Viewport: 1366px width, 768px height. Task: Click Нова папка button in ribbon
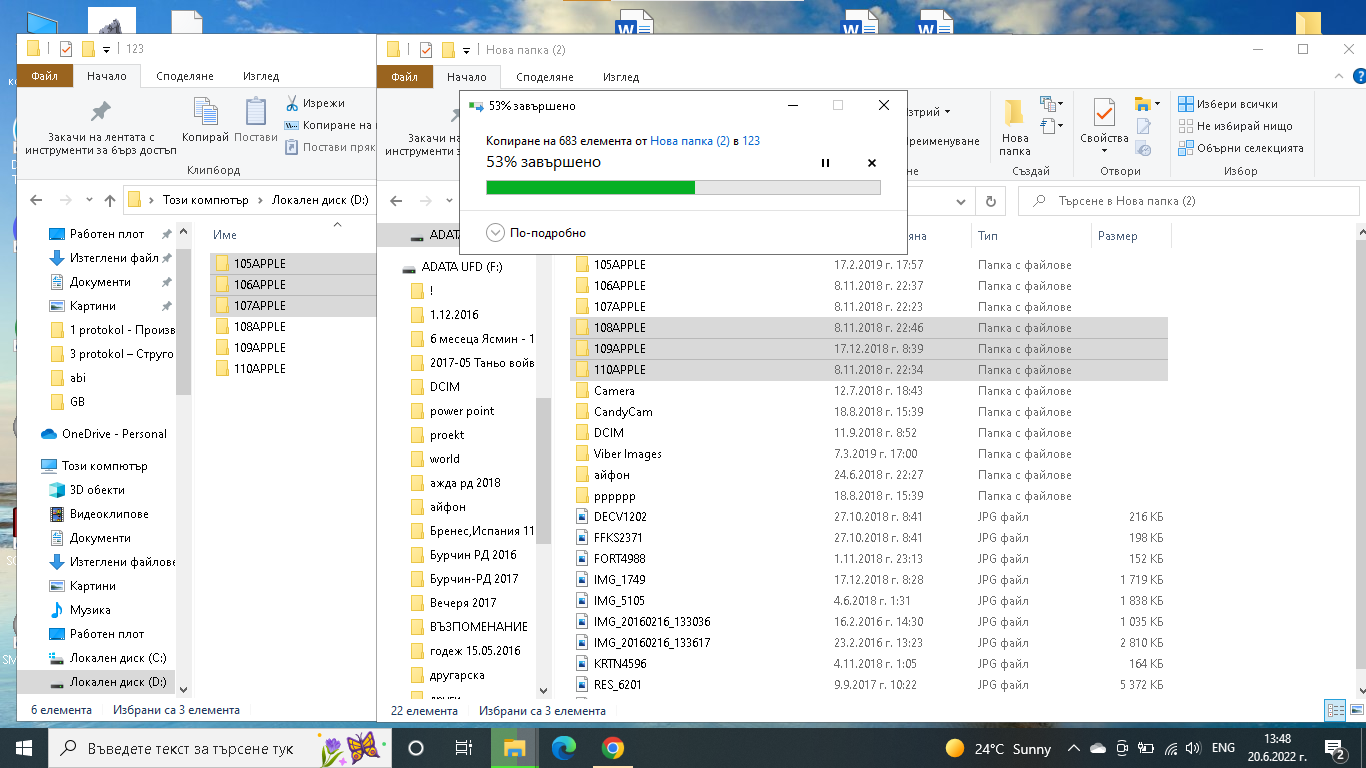[x=1014, y=127]
